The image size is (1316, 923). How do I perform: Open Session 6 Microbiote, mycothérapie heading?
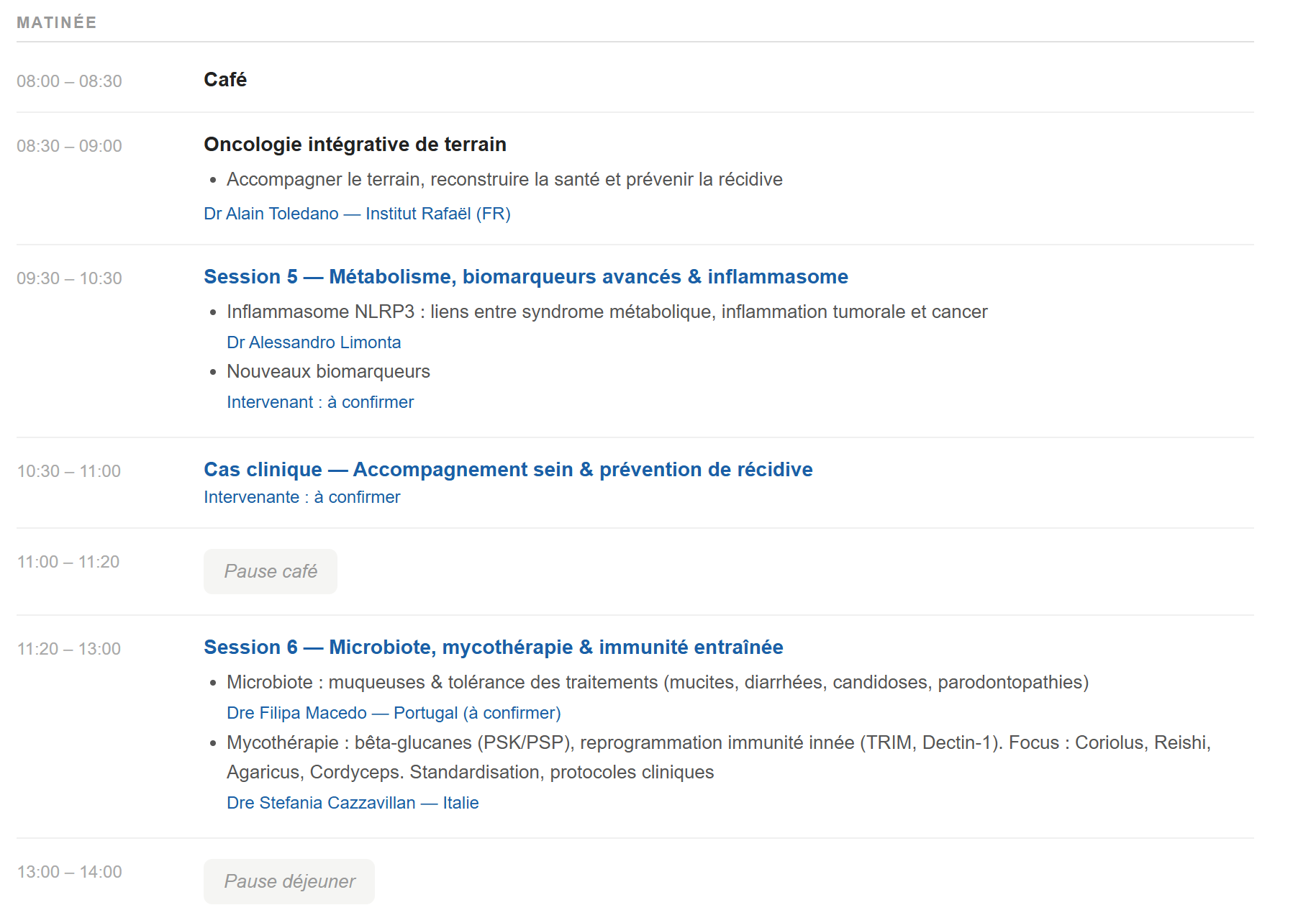(493, 647)
